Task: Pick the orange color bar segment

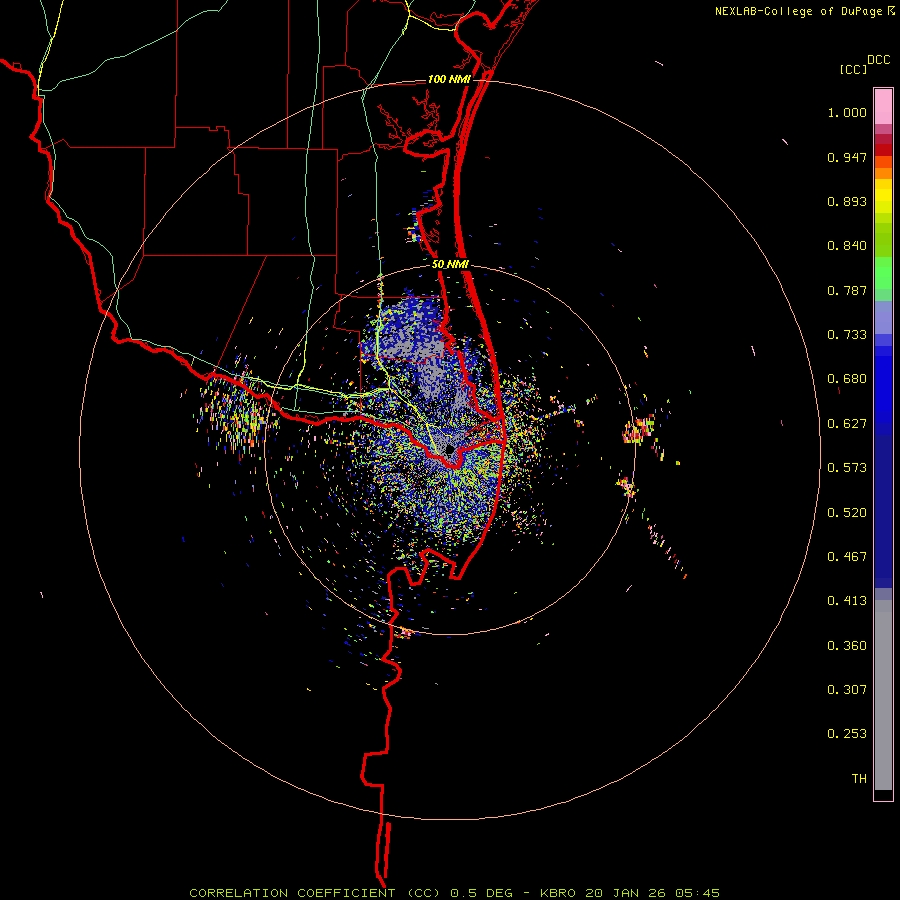Action: [883, 173]
